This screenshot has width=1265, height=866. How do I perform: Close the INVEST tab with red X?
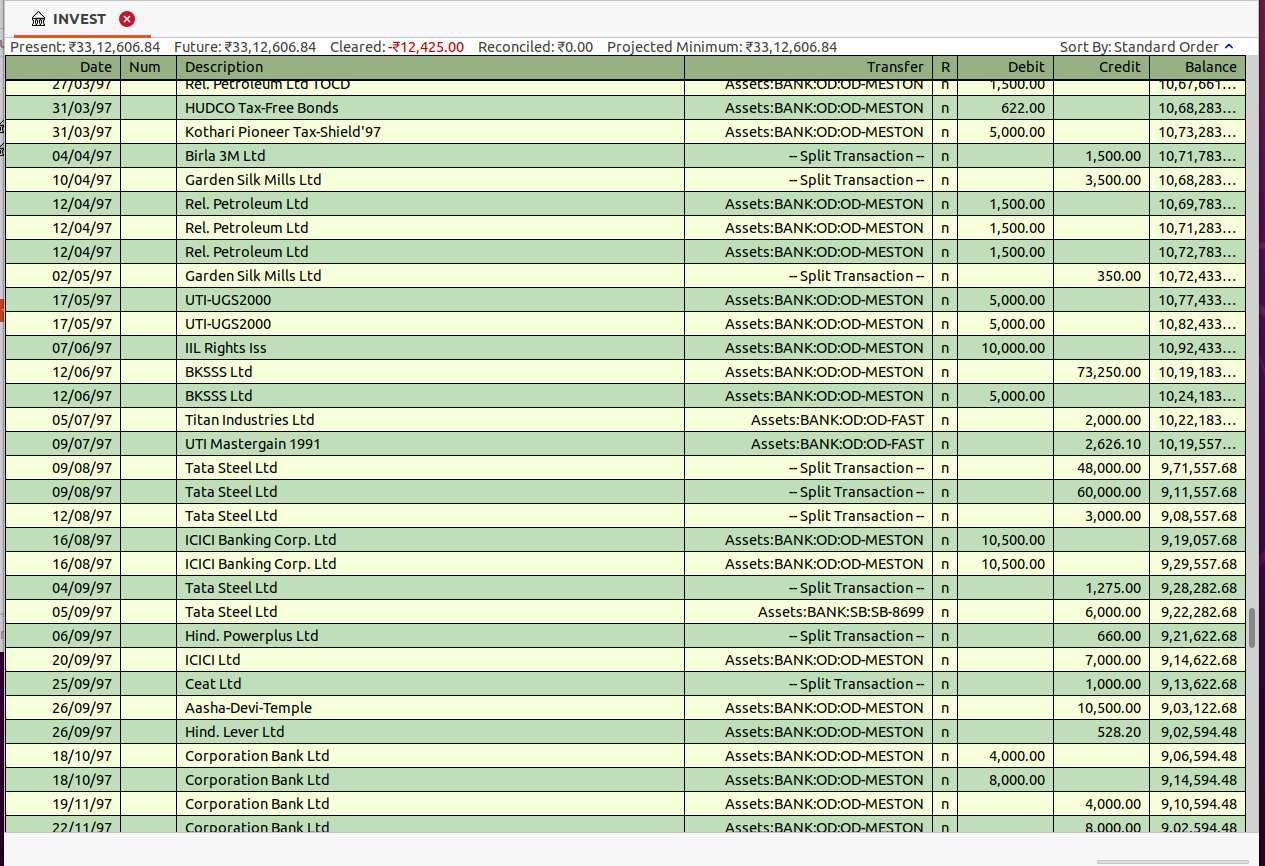pyautogui.click(x=127, y=19)
